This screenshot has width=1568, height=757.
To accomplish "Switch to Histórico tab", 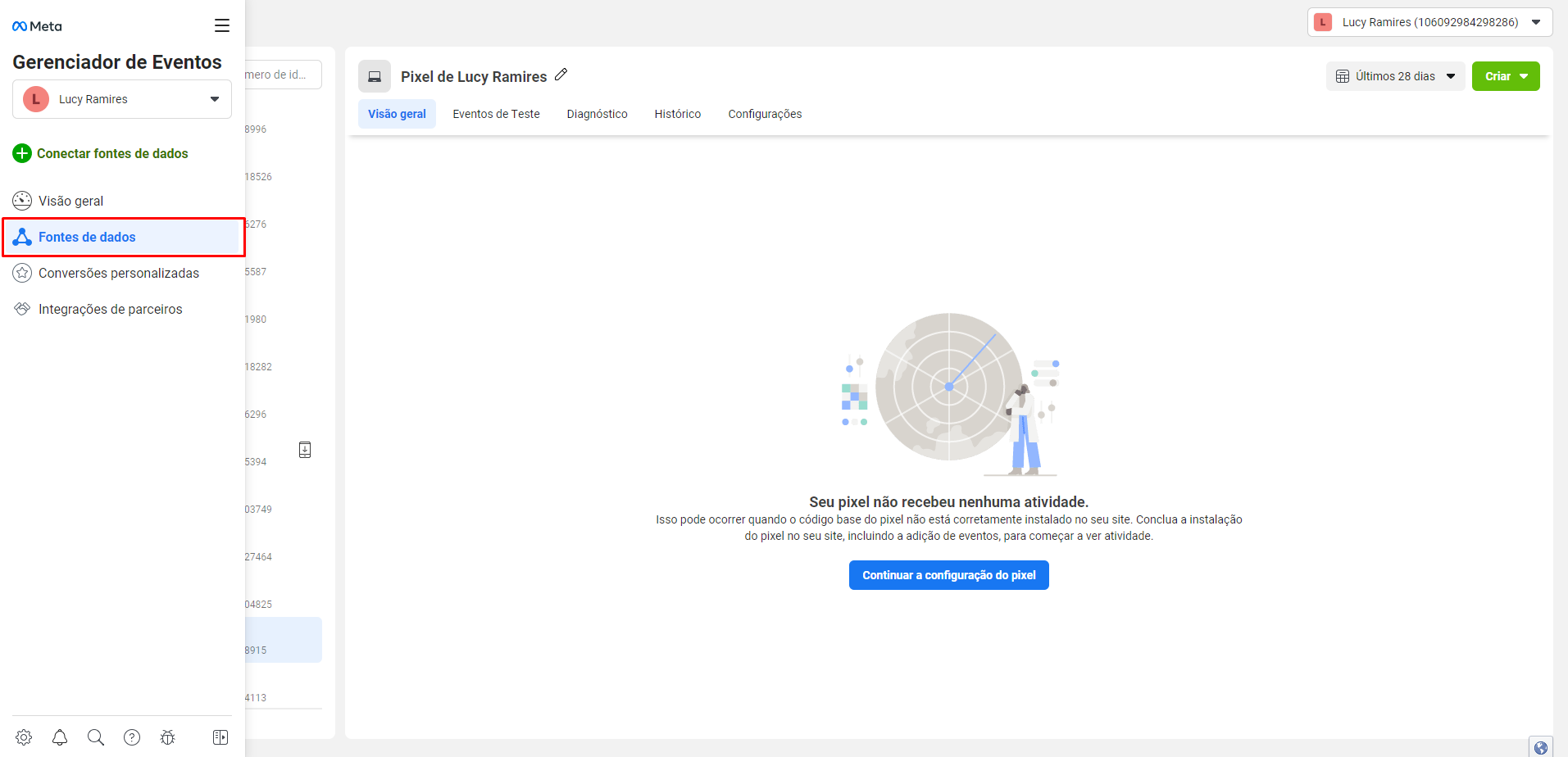I will [x=678, y=114].
